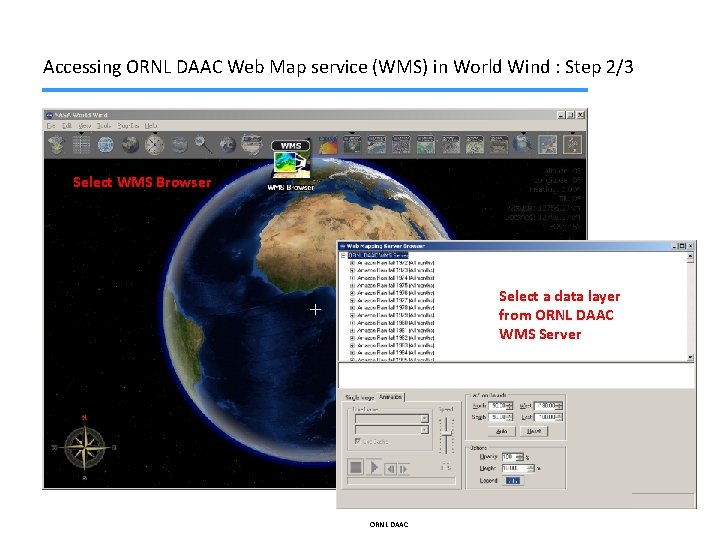The height and width of the screenshot is (540, 720).
Task: Open the second time frame dropdown
Action: point(424,430)
